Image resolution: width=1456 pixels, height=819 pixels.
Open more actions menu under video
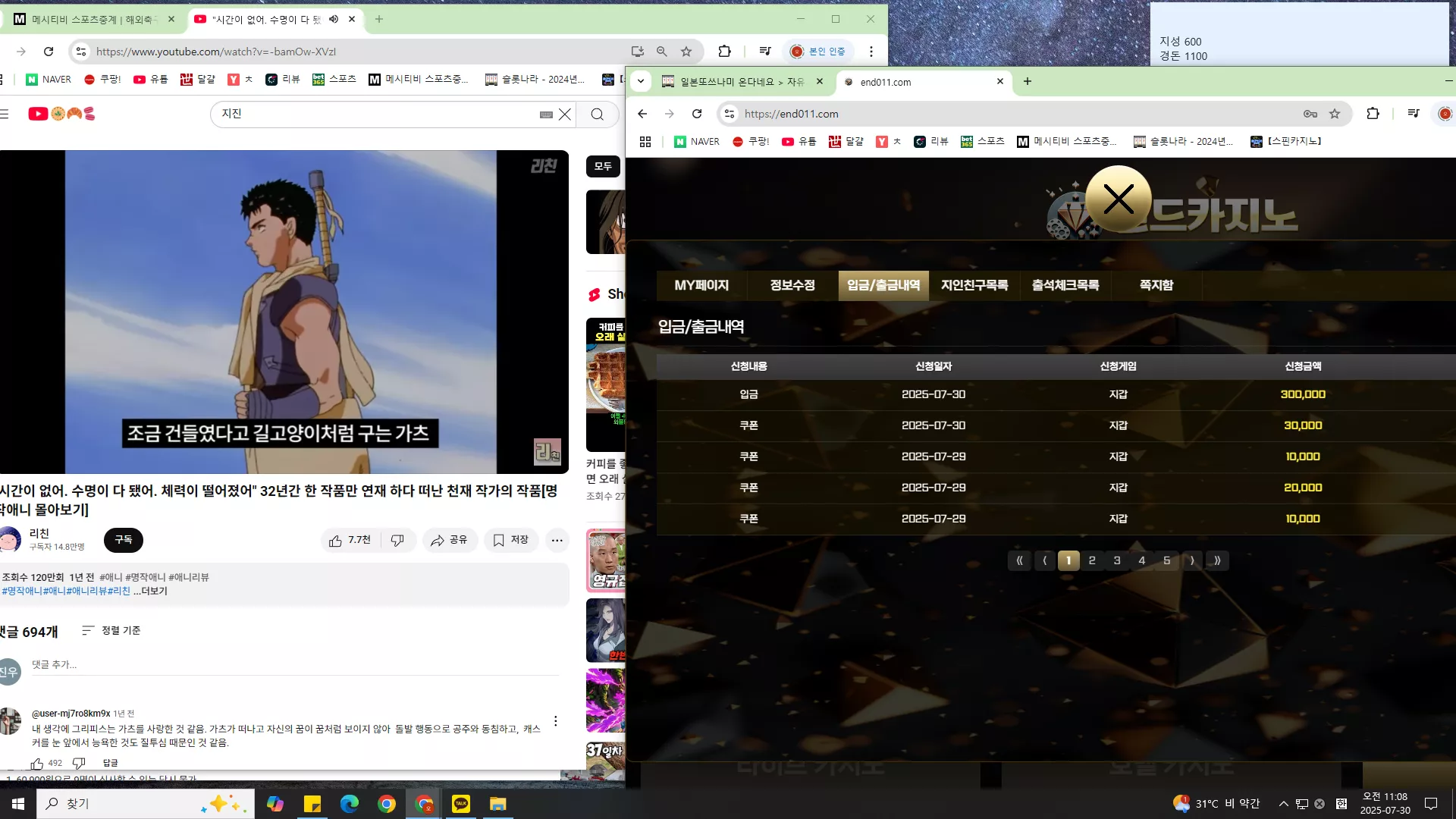coord(557,540)
